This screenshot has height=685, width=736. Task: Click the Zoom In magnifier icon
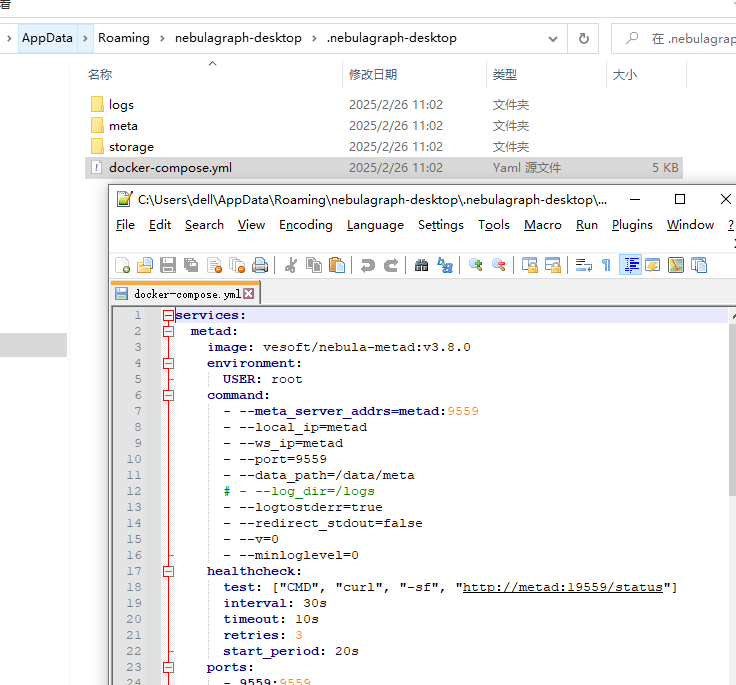(475, 265)
